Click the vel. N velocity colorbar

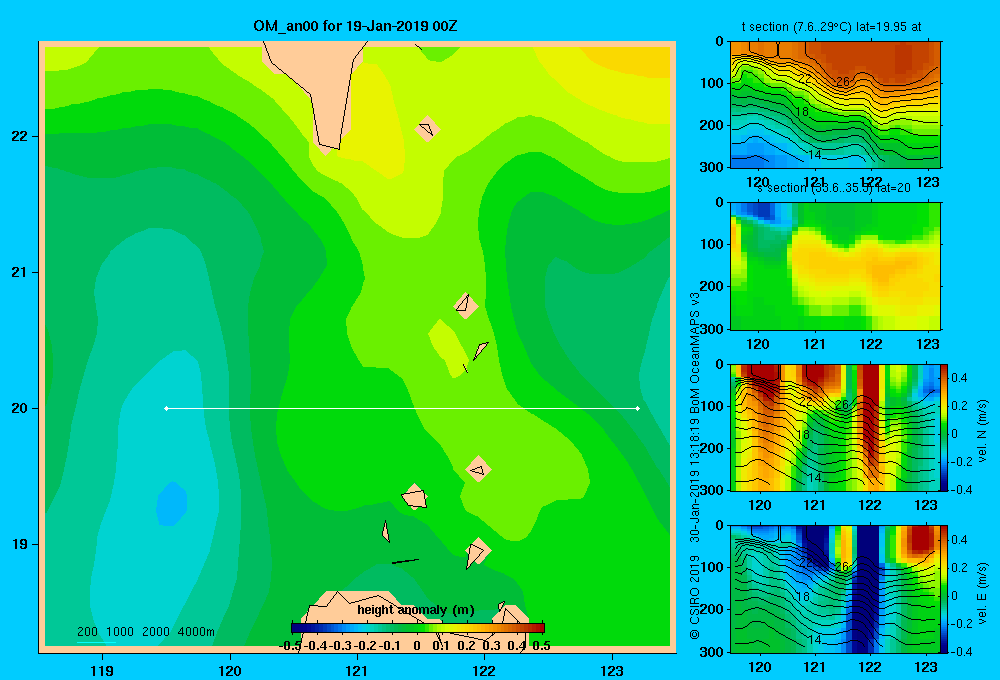tap(944, 427)
